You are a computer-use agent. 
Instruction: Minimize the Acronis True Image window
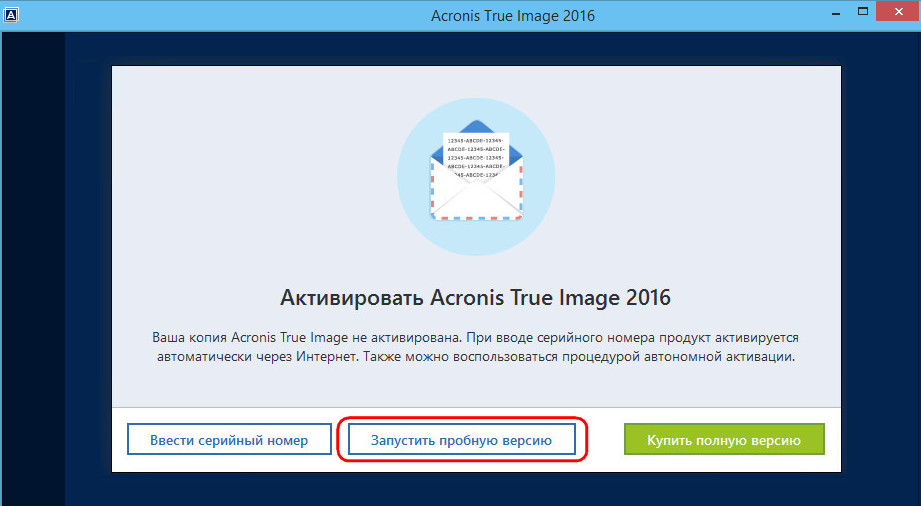(836, 13)
